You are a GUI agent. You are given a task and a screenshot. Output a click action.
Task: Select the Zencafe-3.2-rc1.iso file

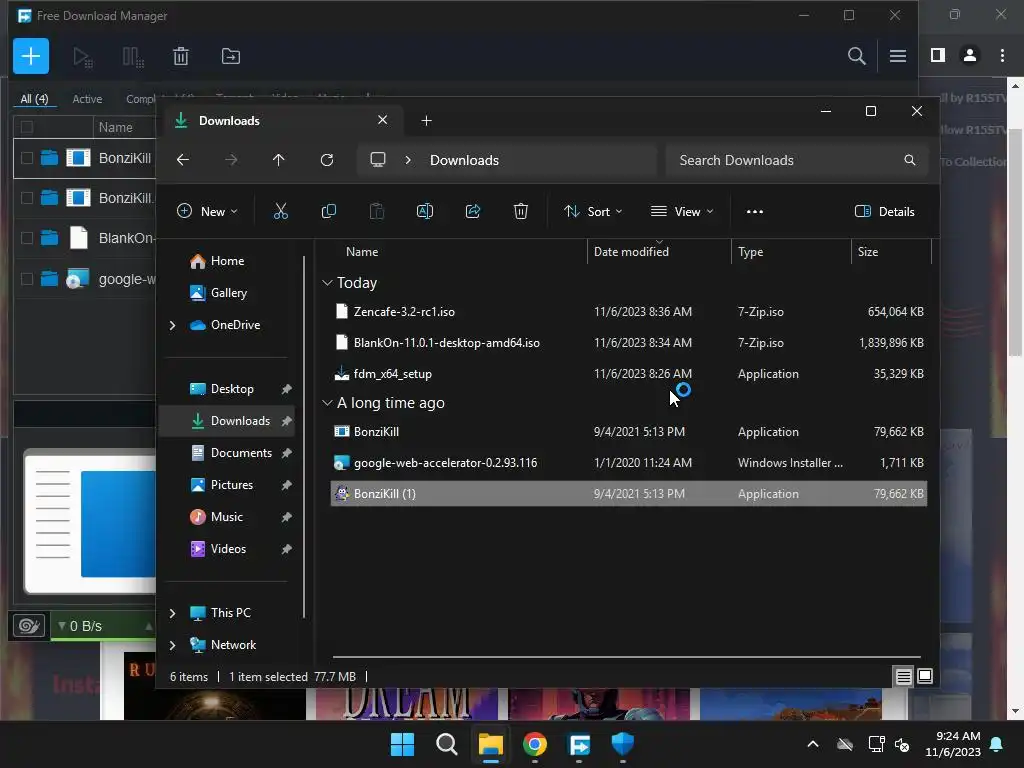628,312
